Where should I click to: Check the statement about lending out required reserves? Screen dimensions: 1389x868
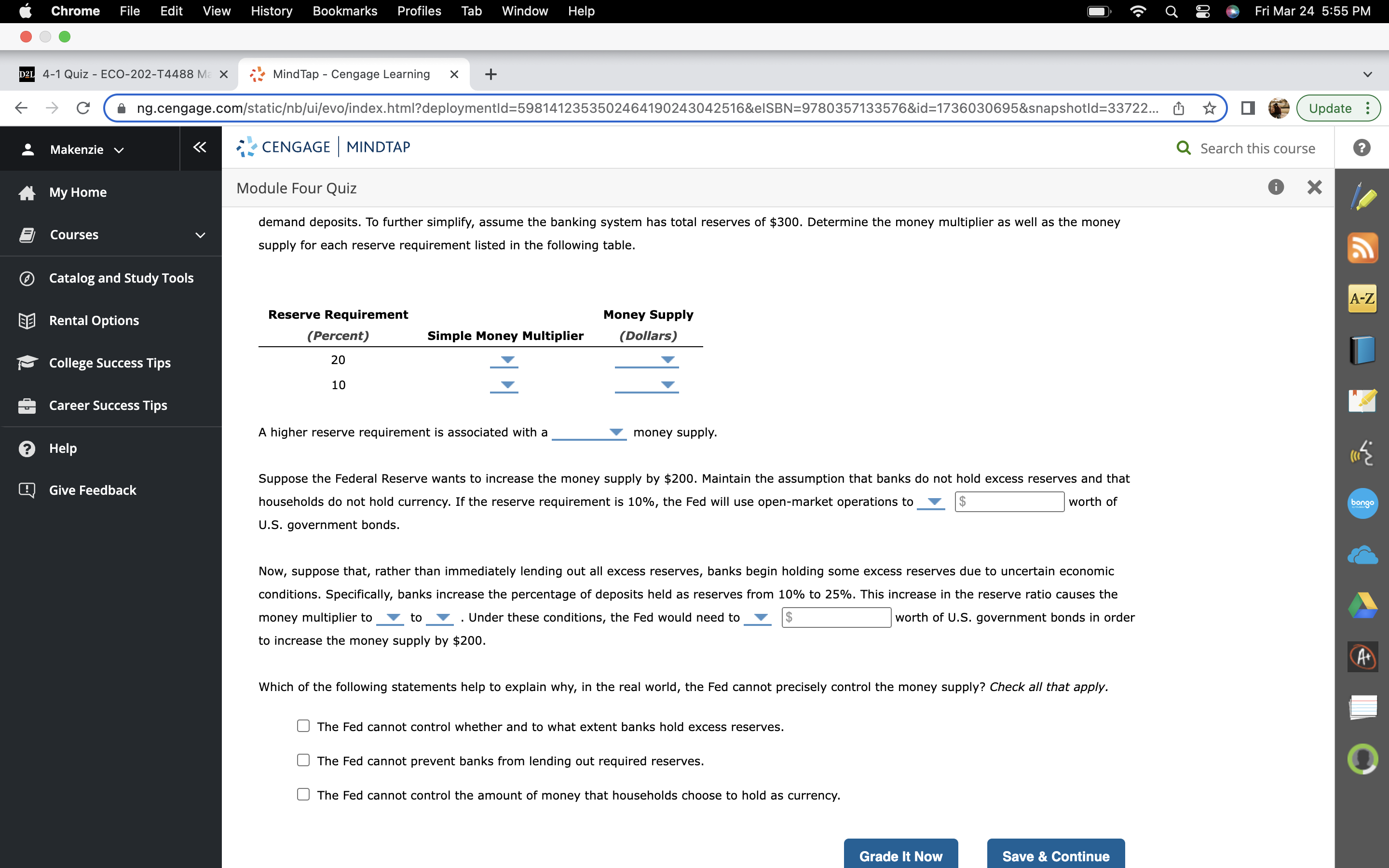pos(304,760)
